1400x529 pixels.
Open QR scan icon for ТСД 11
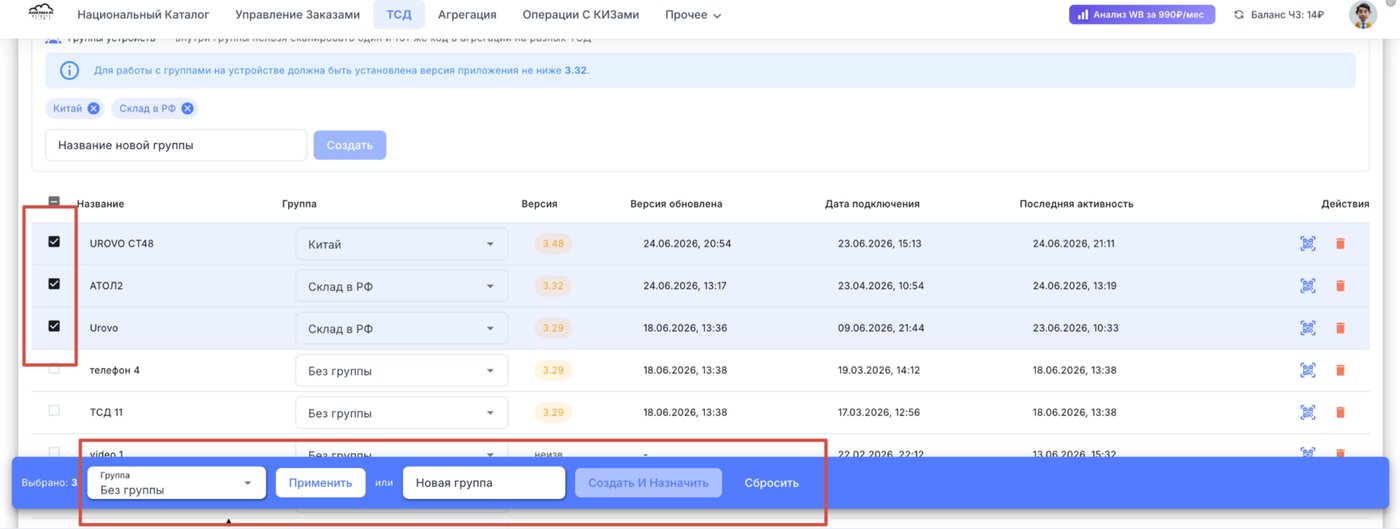click(x=1307, y=412)
